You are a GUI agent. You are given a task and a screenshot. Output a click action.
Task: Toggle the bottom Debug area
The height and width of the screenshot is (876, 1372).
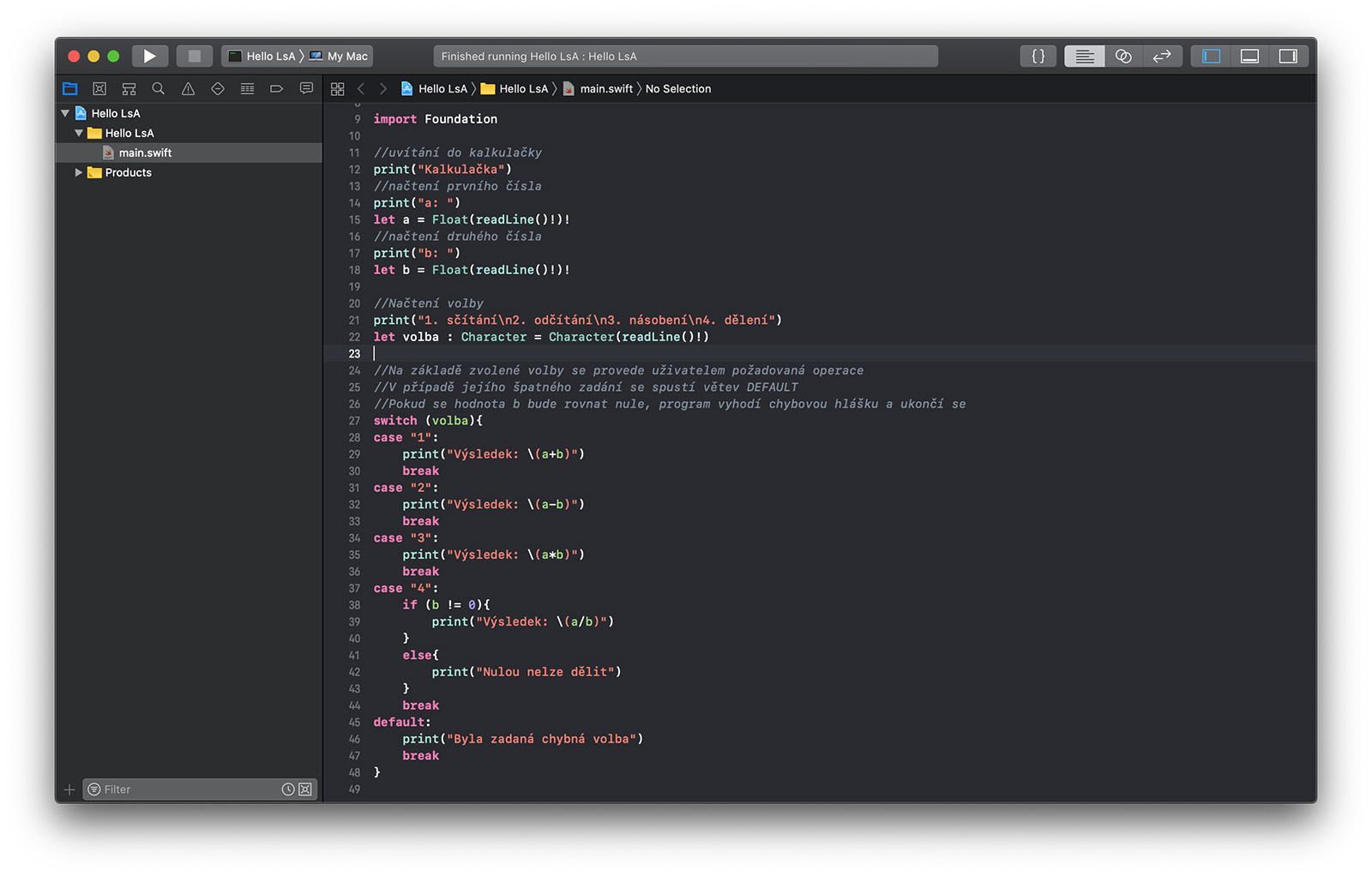tap(1249, 56)
